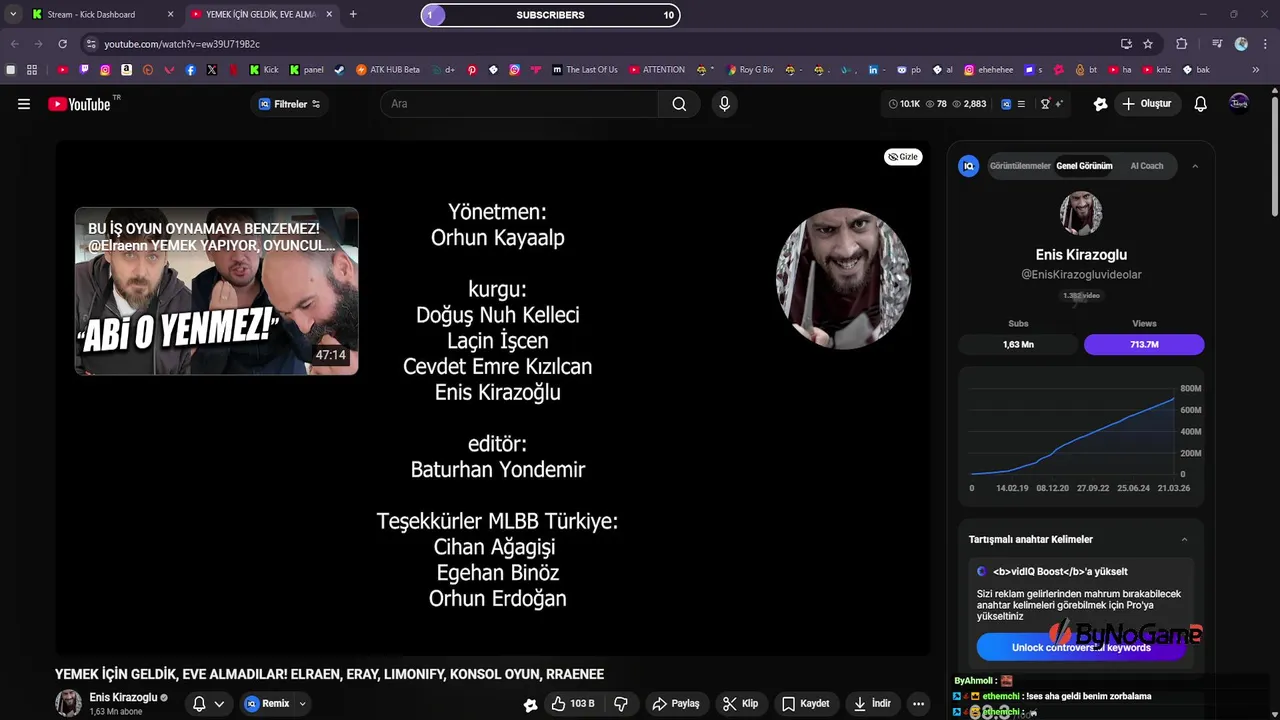Share the video with Paylaş

click(676, 704)
